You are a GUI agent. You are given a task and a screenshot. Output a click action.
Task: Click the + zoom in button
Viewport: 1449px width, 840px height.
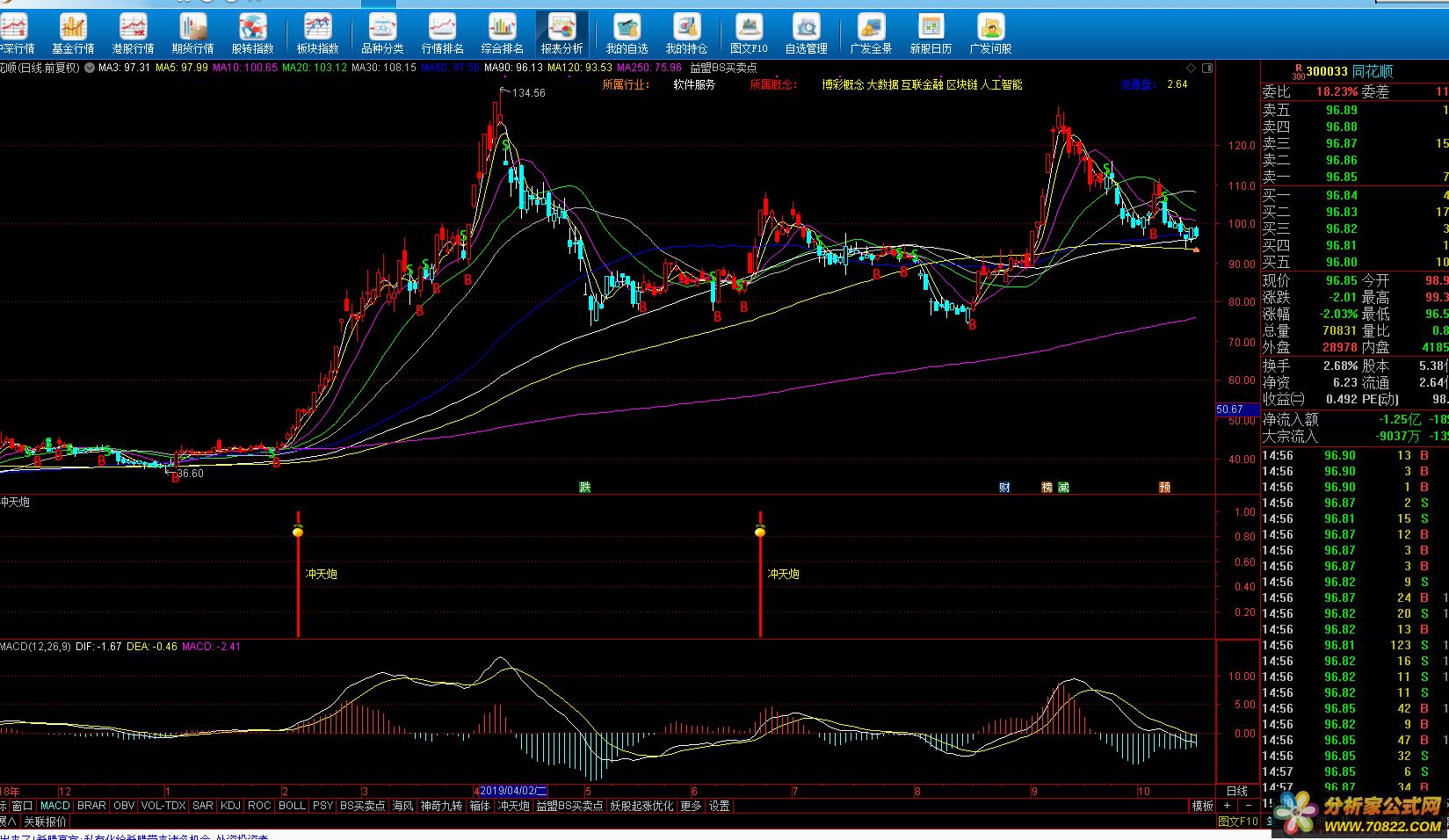[x=1228, y=806]
